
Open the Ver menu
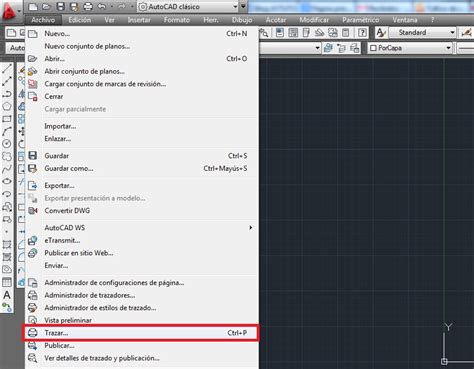tap(109, 20)
